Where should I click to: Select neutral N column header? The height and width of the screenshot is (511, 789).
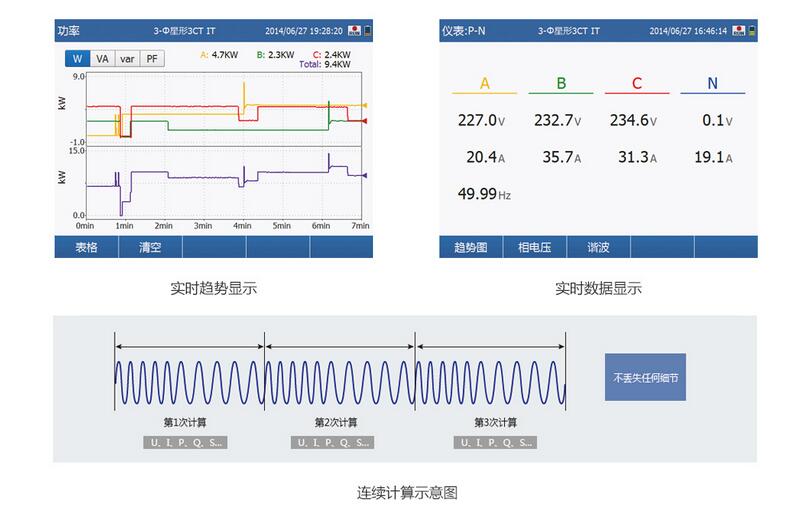click(712, 84)
